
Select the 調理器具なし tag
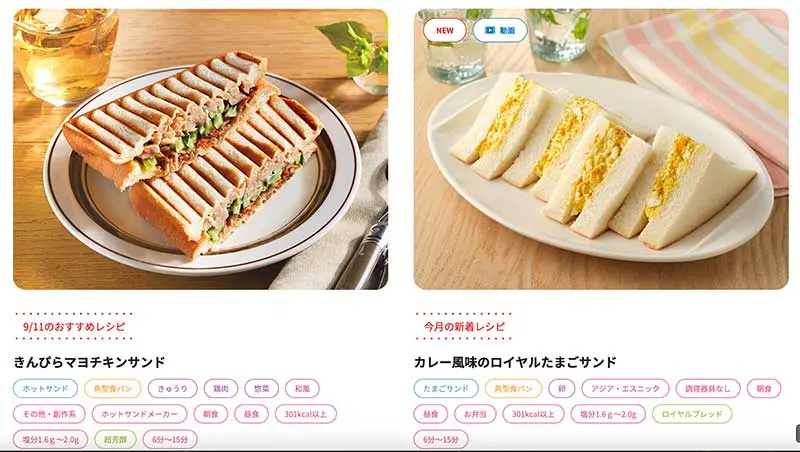708,388
